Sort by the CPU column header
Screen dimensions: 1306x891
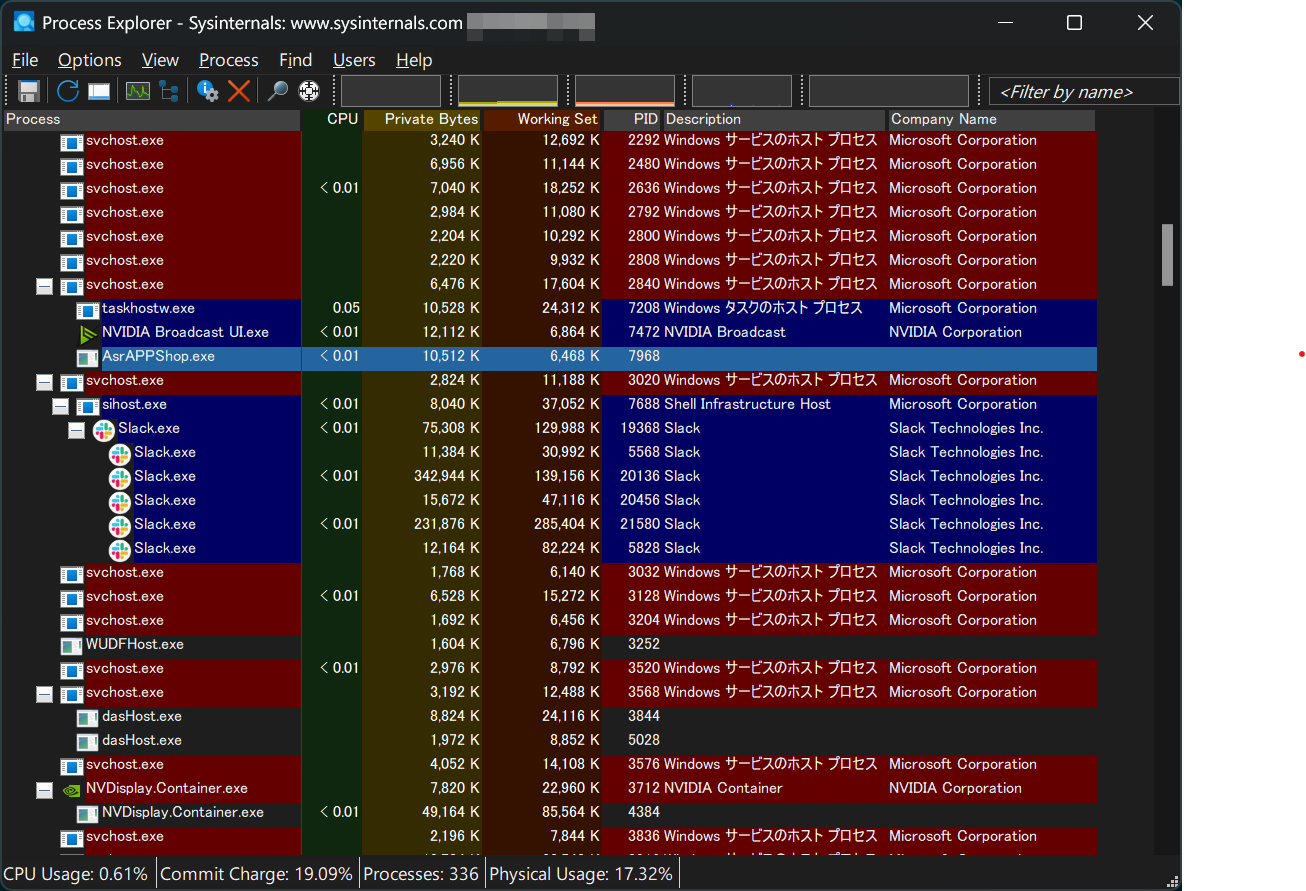coord(332,119)
